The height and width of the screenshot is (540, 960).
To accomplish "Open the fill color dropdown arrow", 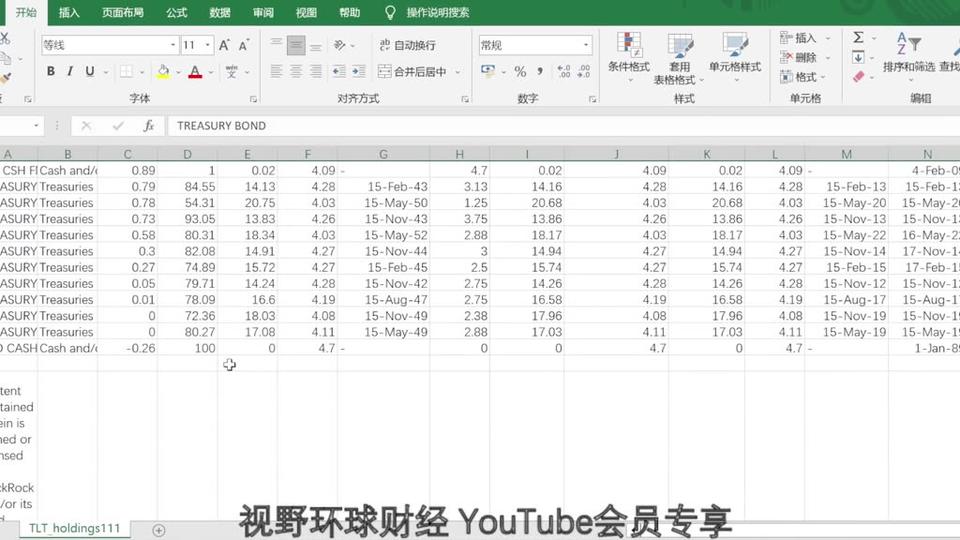I will coord(178,72).
